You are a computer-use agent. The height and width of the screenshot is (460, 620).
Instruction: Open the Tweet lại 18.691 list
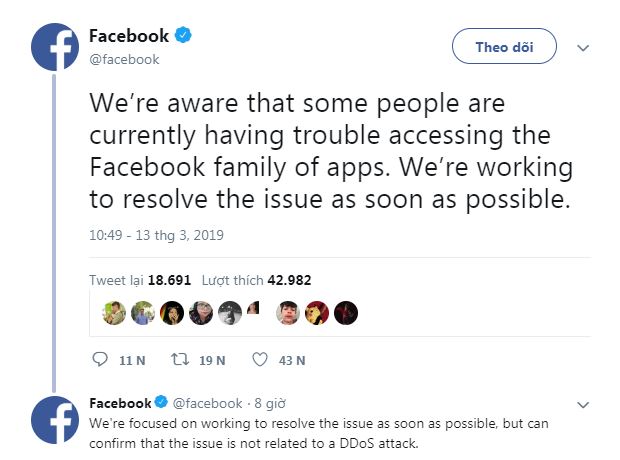(140, 280)
